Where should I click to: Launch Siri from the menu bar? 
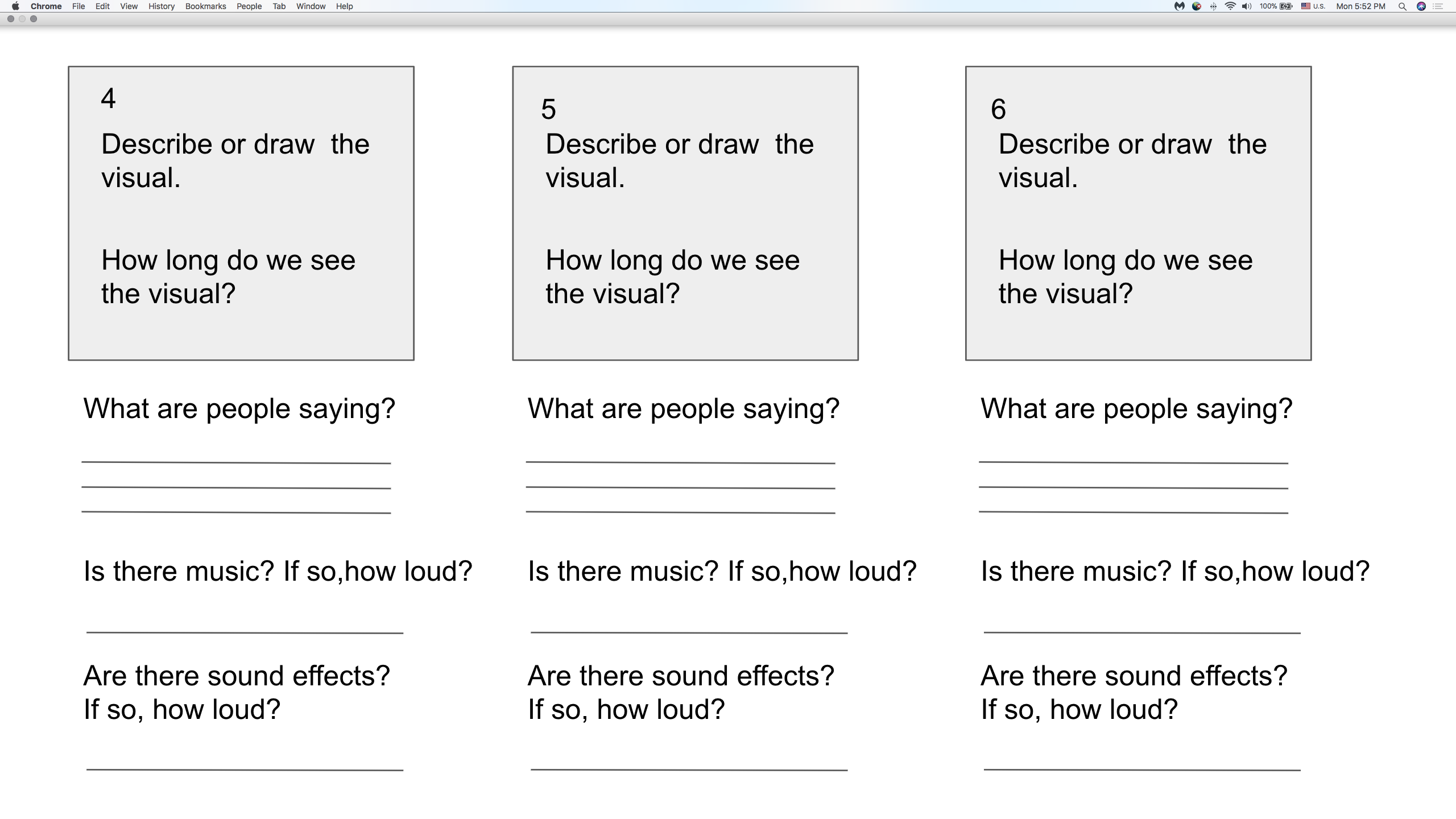click(1421, 6)
